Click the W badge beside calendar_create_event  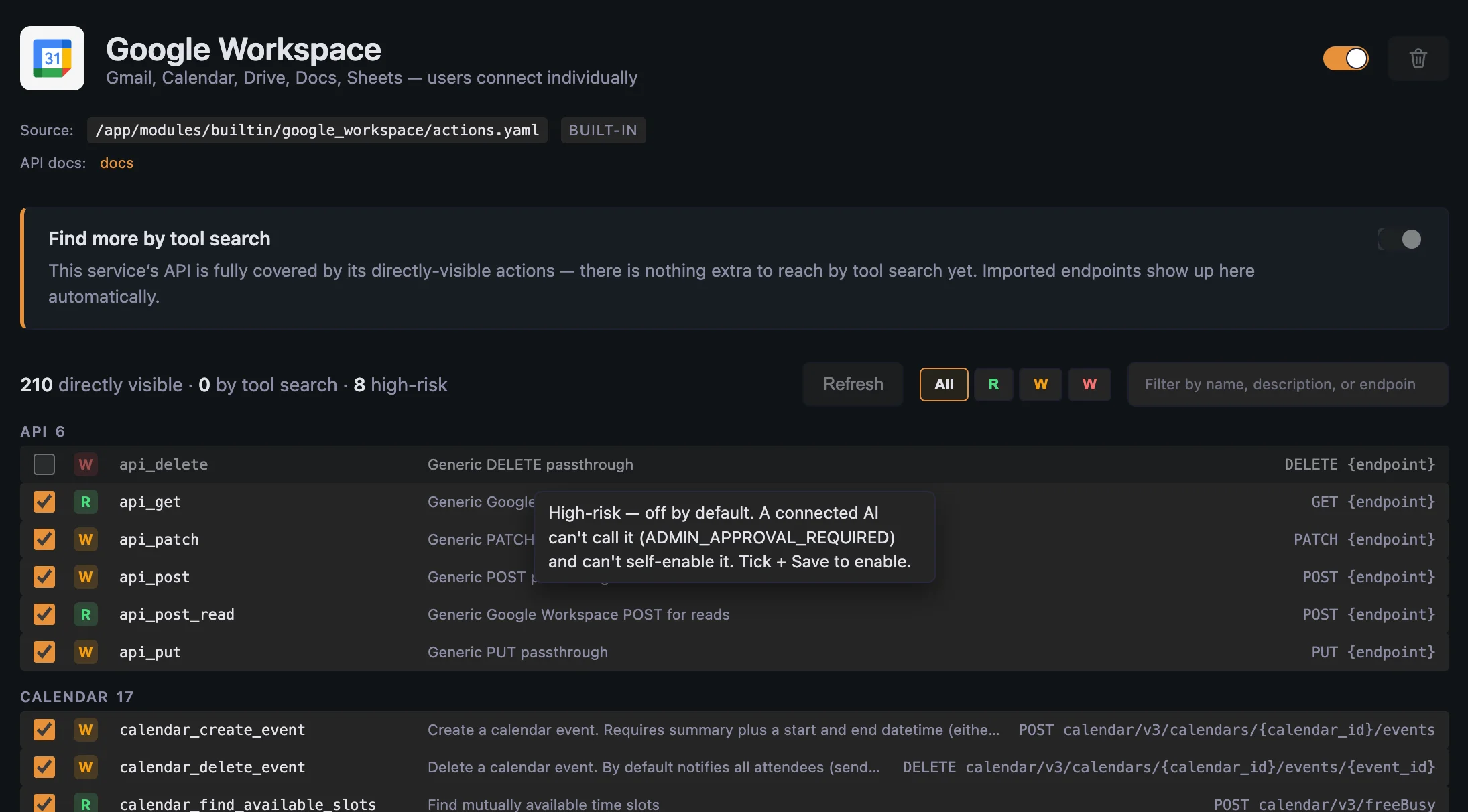pos(86,730)
